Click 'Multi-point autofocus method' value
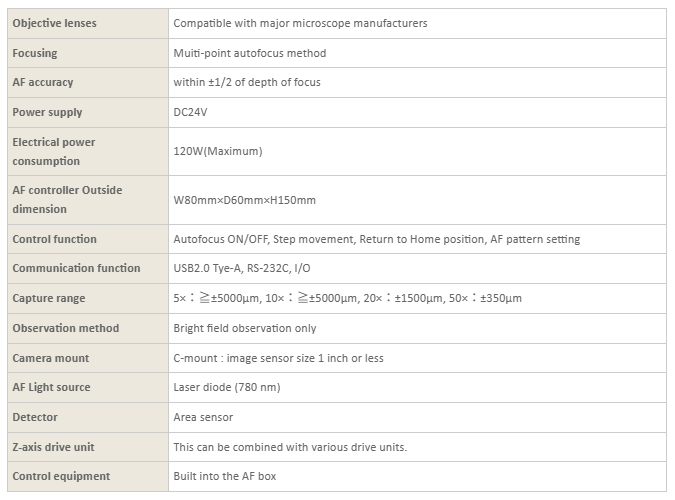The image size is (675, 500). (249, 53)
